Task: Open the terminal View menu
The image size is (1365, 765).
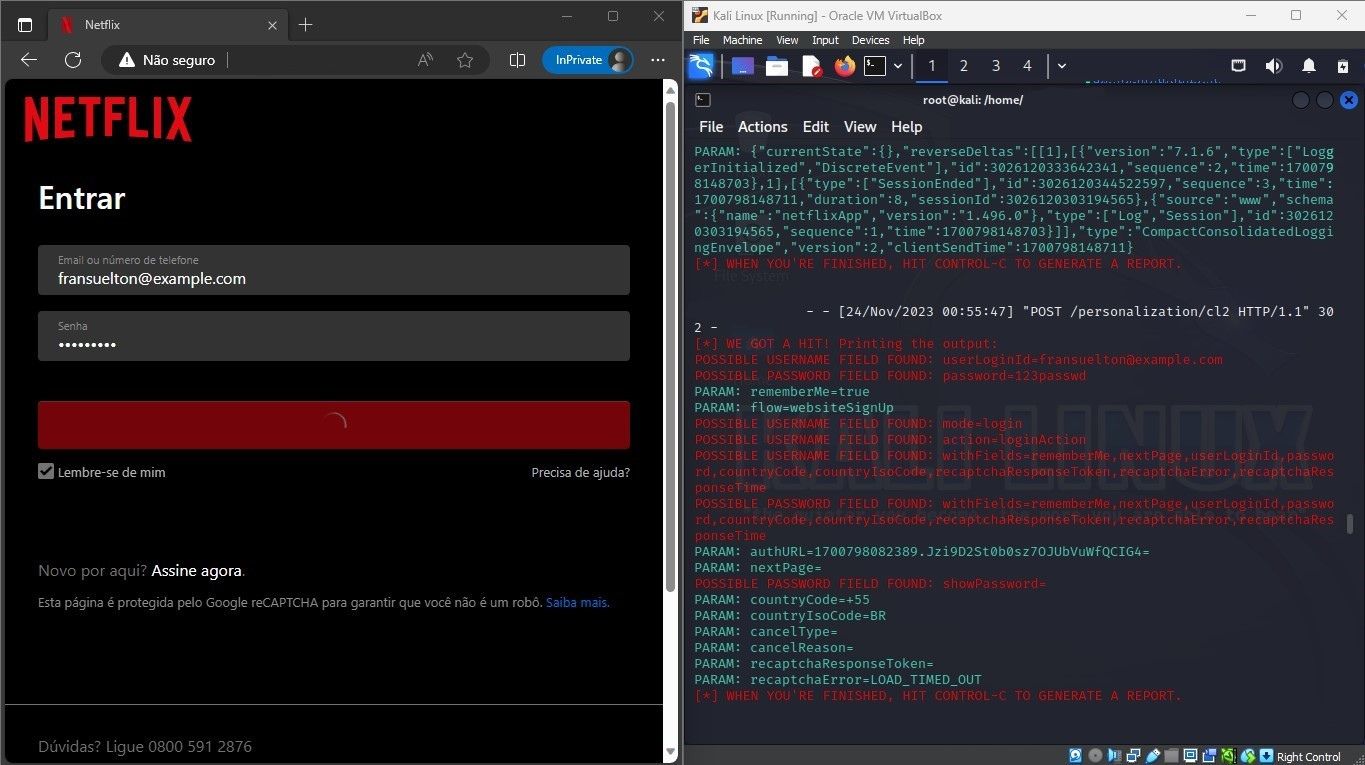Action: pos(860,127)
